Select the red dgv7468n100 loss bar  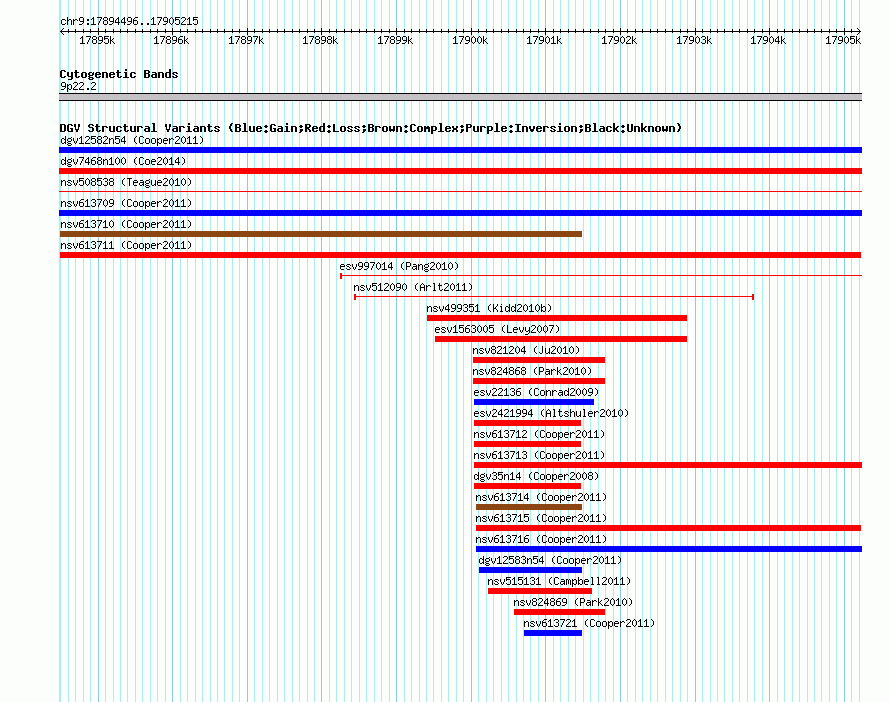[x=460, y=171]
